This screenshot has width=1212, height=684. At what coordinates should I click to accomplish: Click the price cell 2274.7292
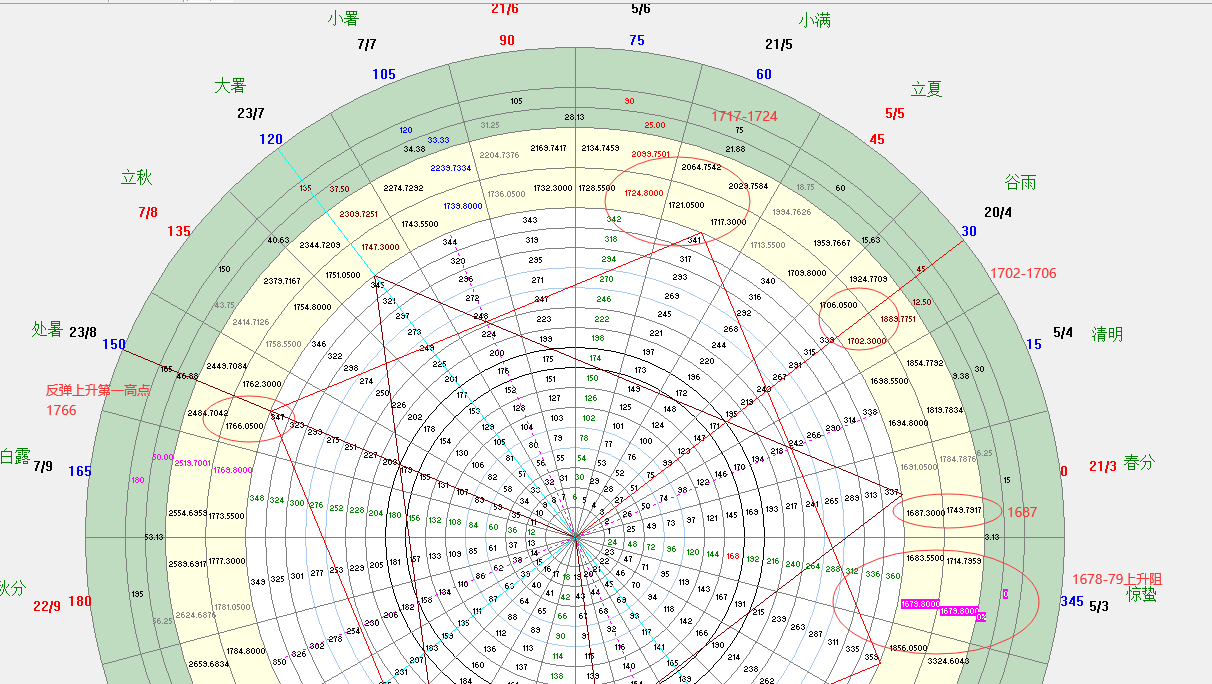point(403,188)
